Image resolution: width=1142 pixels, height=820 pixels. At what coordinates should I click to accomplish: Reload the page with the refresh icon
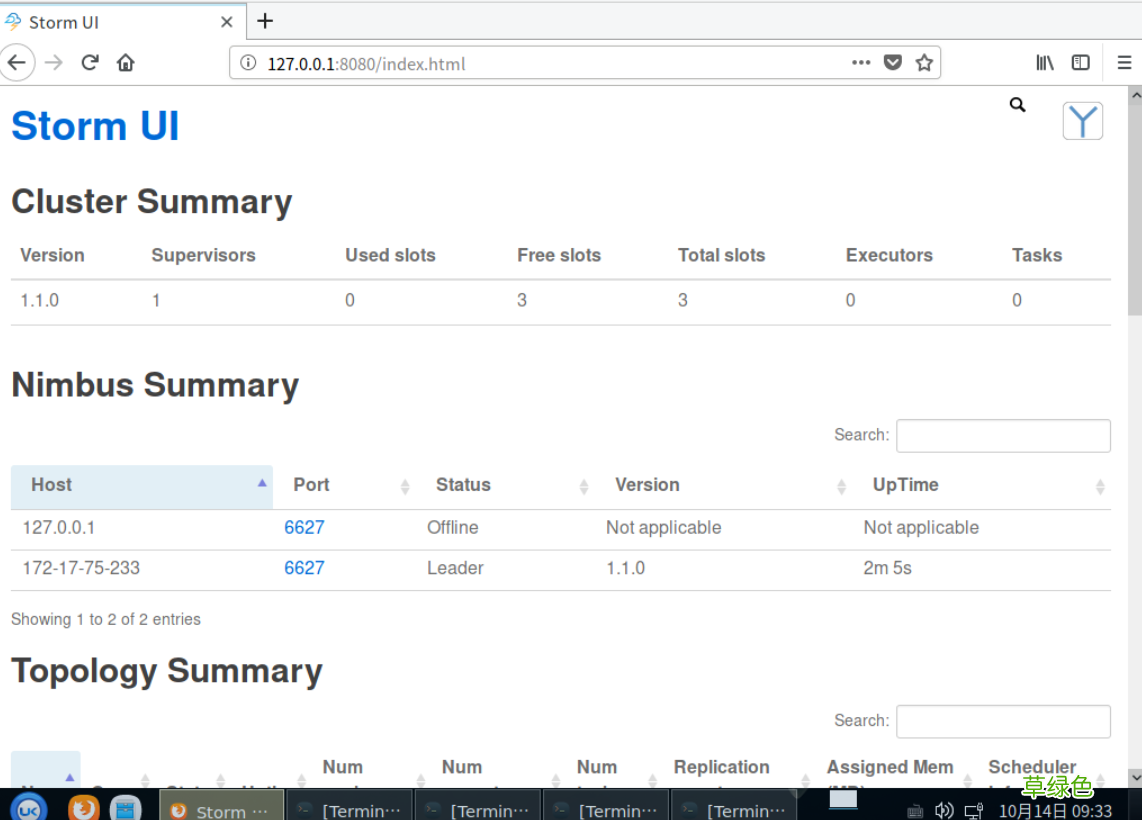pyautogui.click(x=90, y=63)
